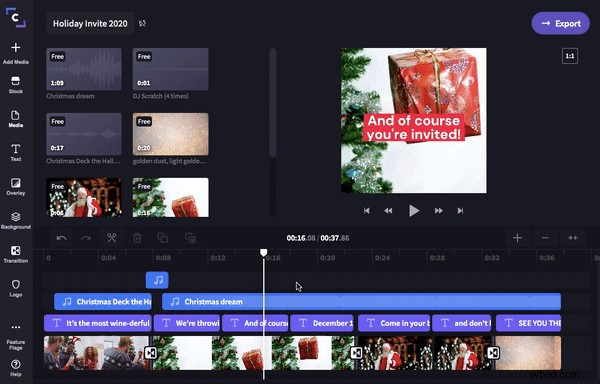Screen dimensions: 600x384
Task: Click the Clipchamp logo icon
Action: (x=16, y=17)
